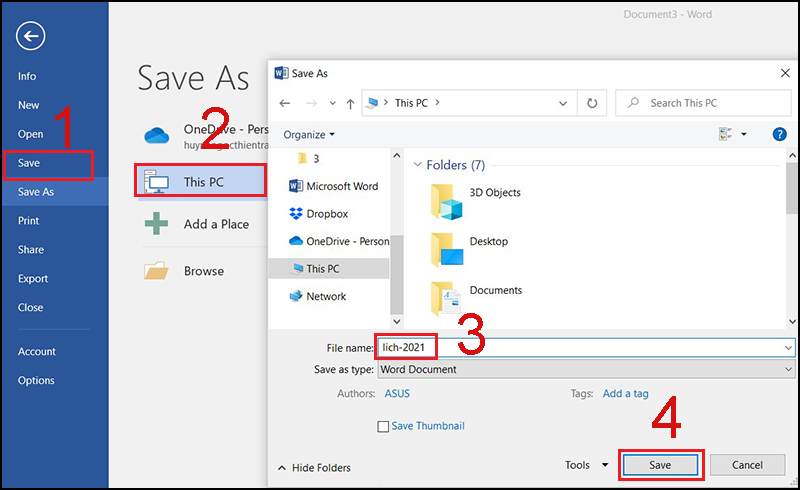Click the Save button in dialog
This screenshot has width=800, height=490.
660,465
